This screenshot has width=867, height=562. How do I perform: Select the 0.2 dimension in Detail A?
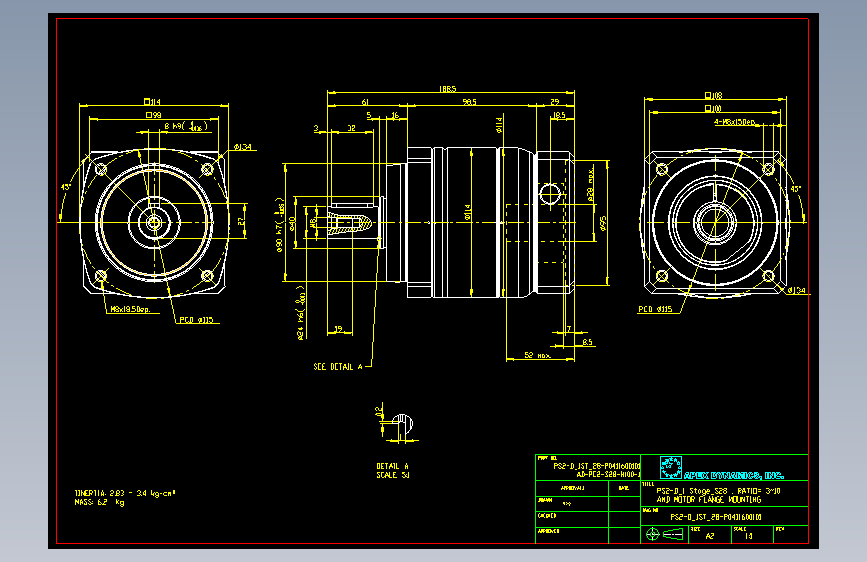[379, 412]
